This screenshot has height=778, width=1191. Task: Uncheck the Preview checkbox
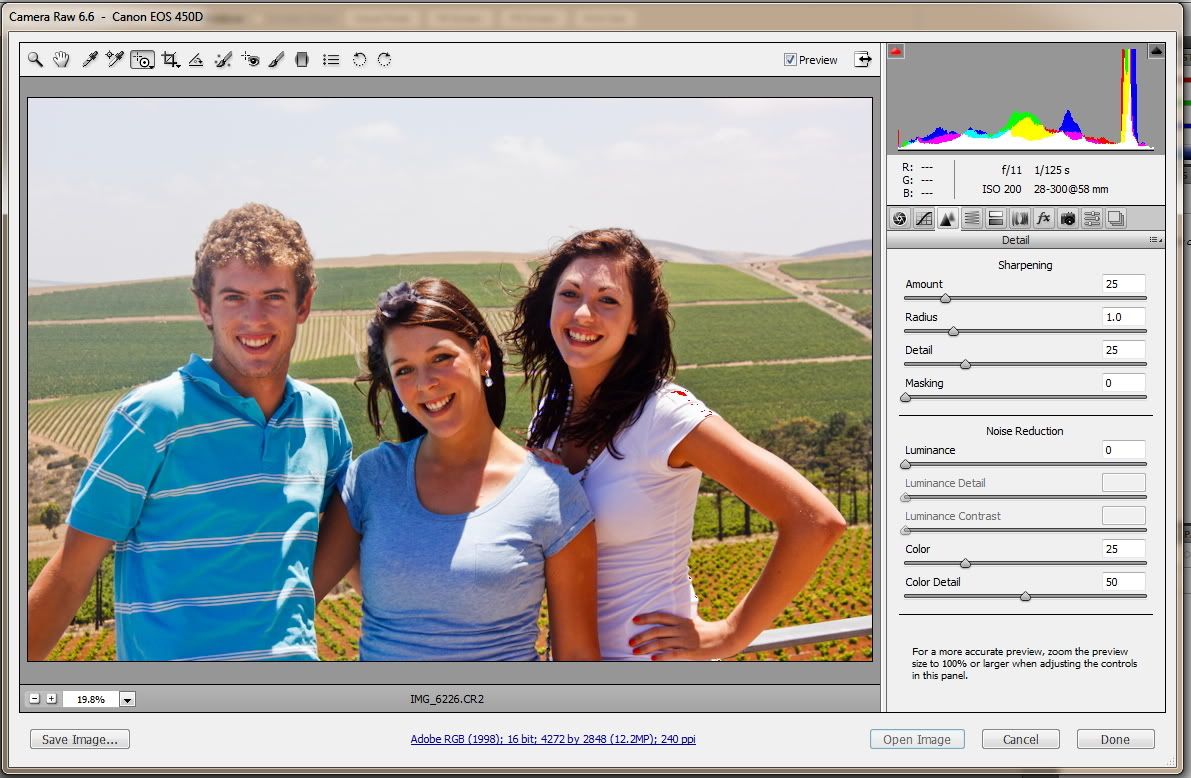pos(791,60)
